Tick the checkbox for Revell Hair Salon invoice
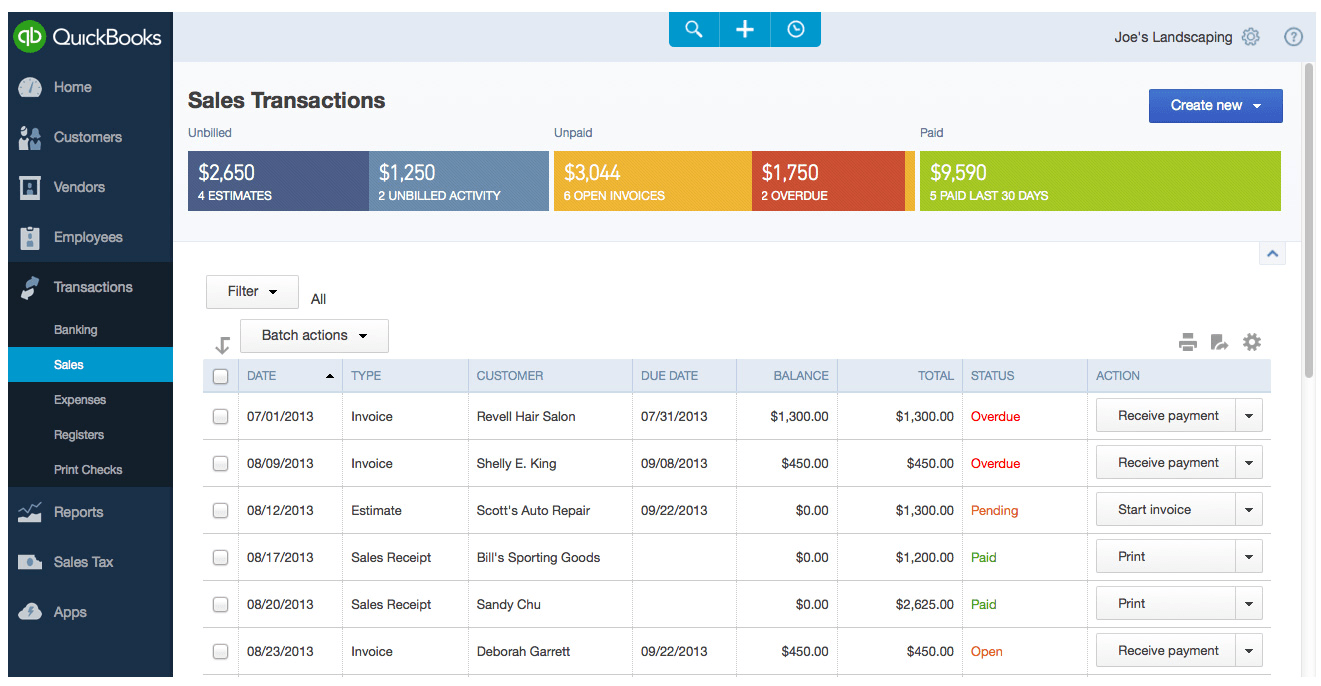1321x686 pixels. click(x=221, y=417)
